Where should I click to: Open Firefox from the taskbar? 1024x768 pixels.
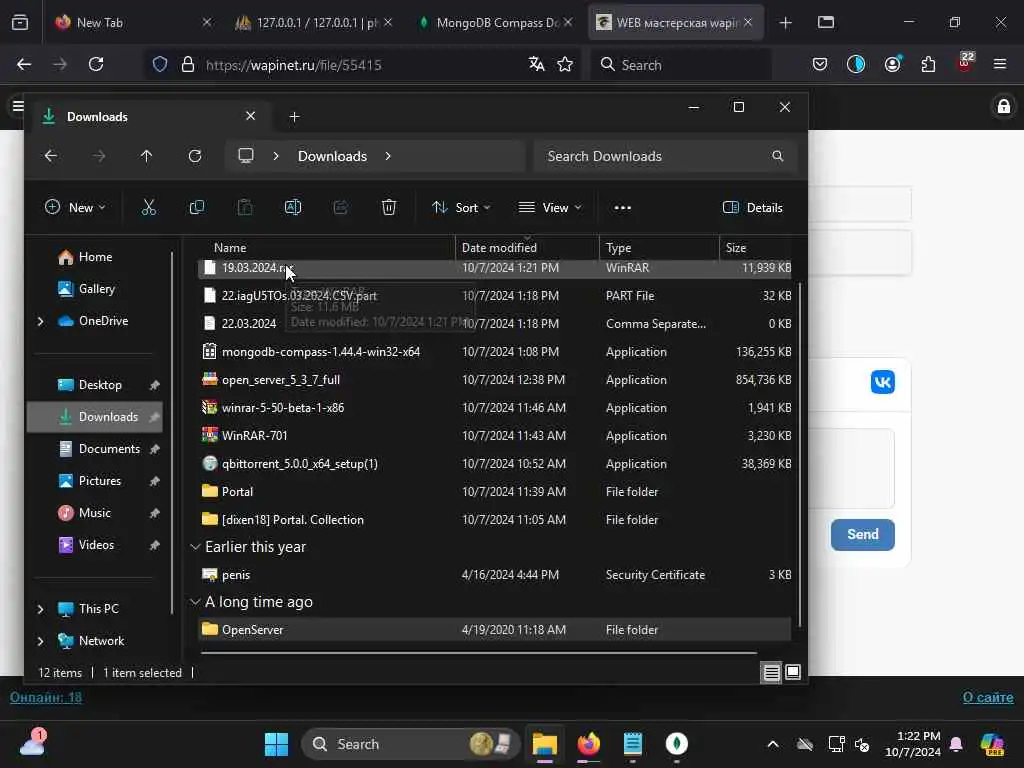[589, 744]
